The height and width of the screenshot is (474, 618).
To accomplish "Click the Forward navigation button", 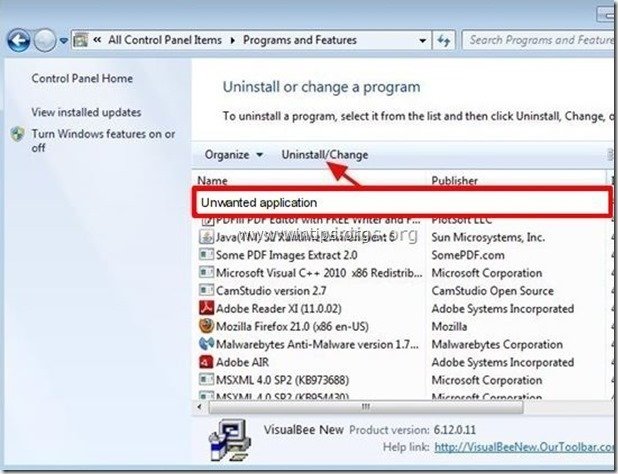I will coord(45,41).
